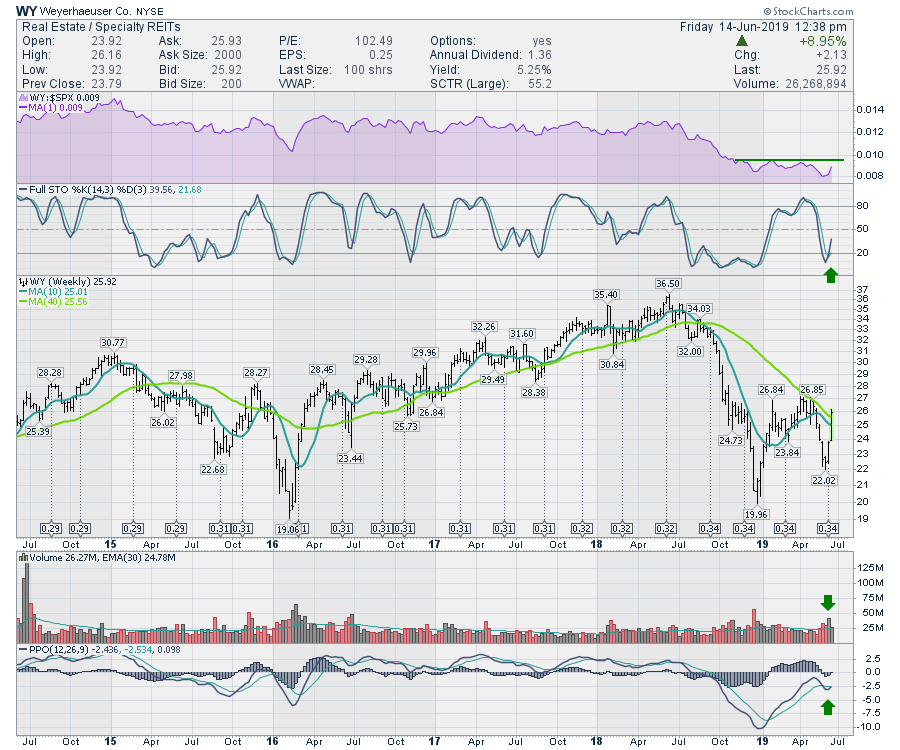Click the Prev Close value 23.79

pyautogui.click(x=106, y=84)
